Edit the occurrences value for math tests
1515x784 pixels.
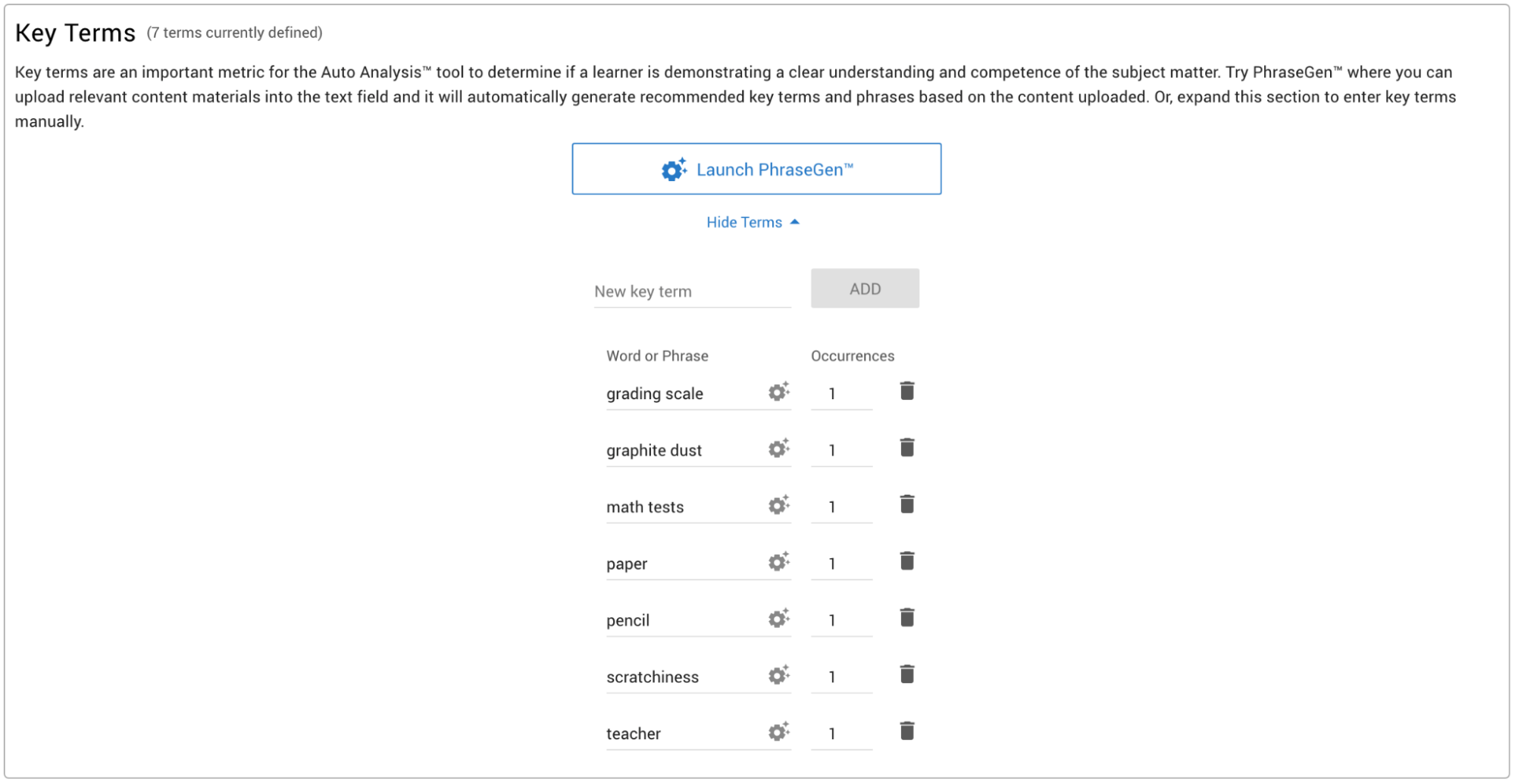[840, 507]
